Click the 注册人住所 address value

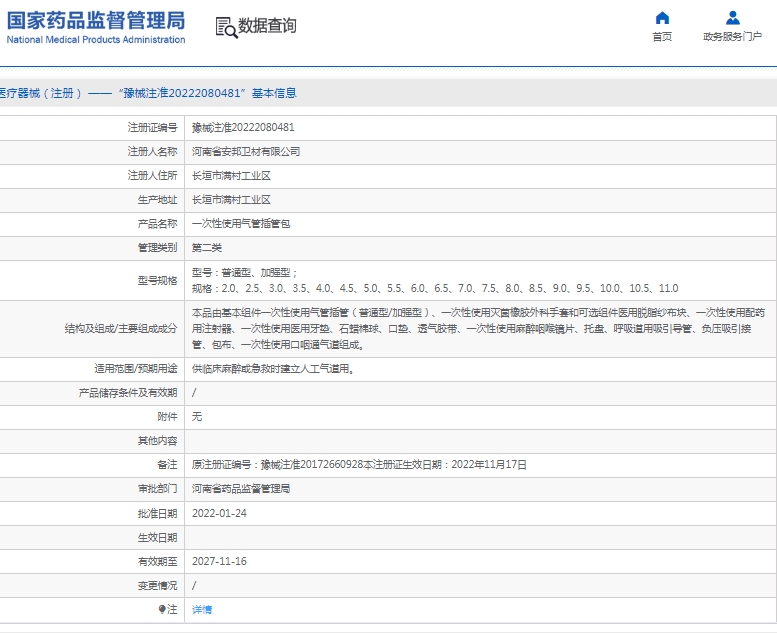coord(231,175)
